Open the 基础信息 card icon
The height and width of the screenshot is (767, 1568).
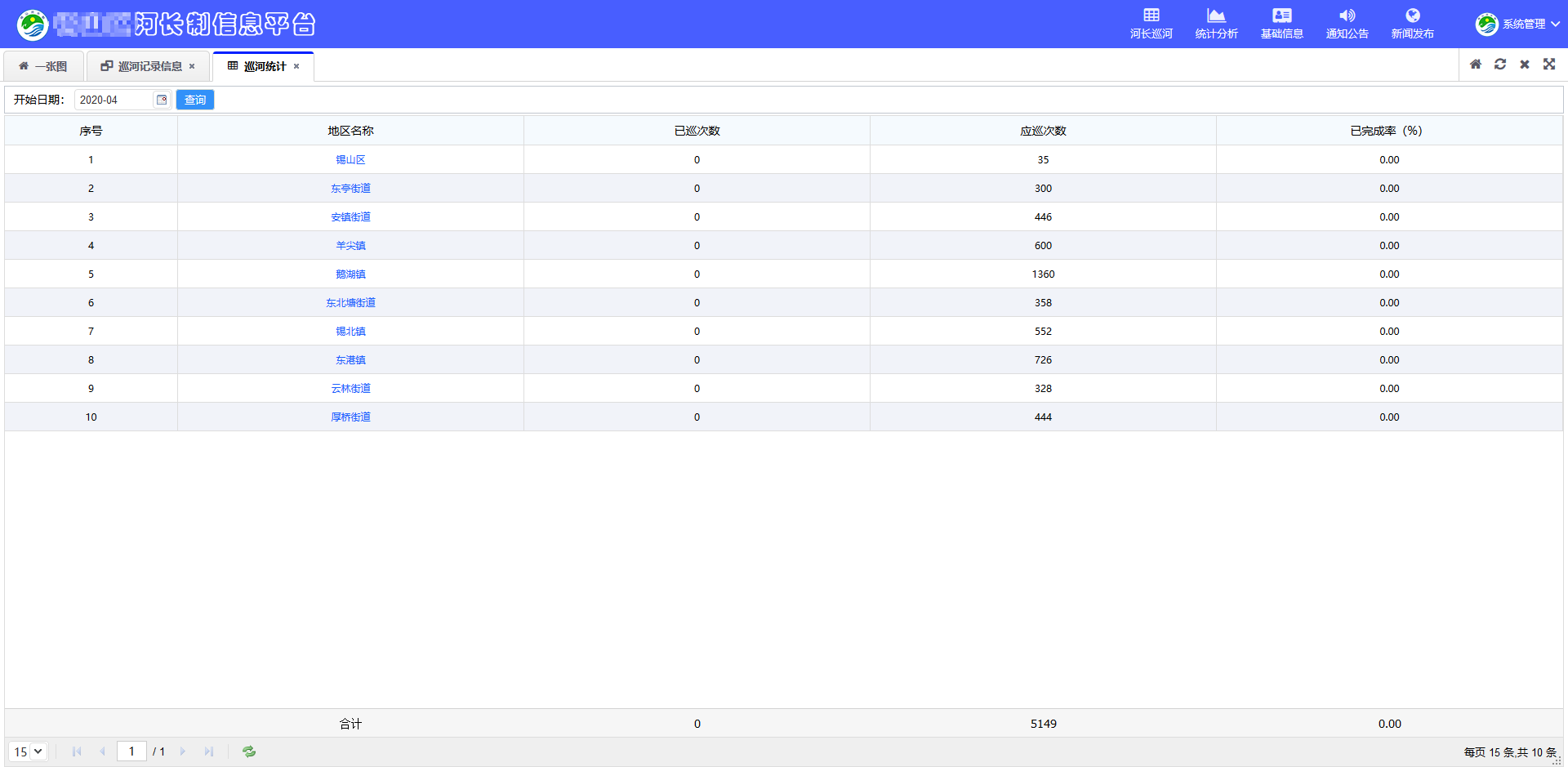click(x=1281, y=16)
